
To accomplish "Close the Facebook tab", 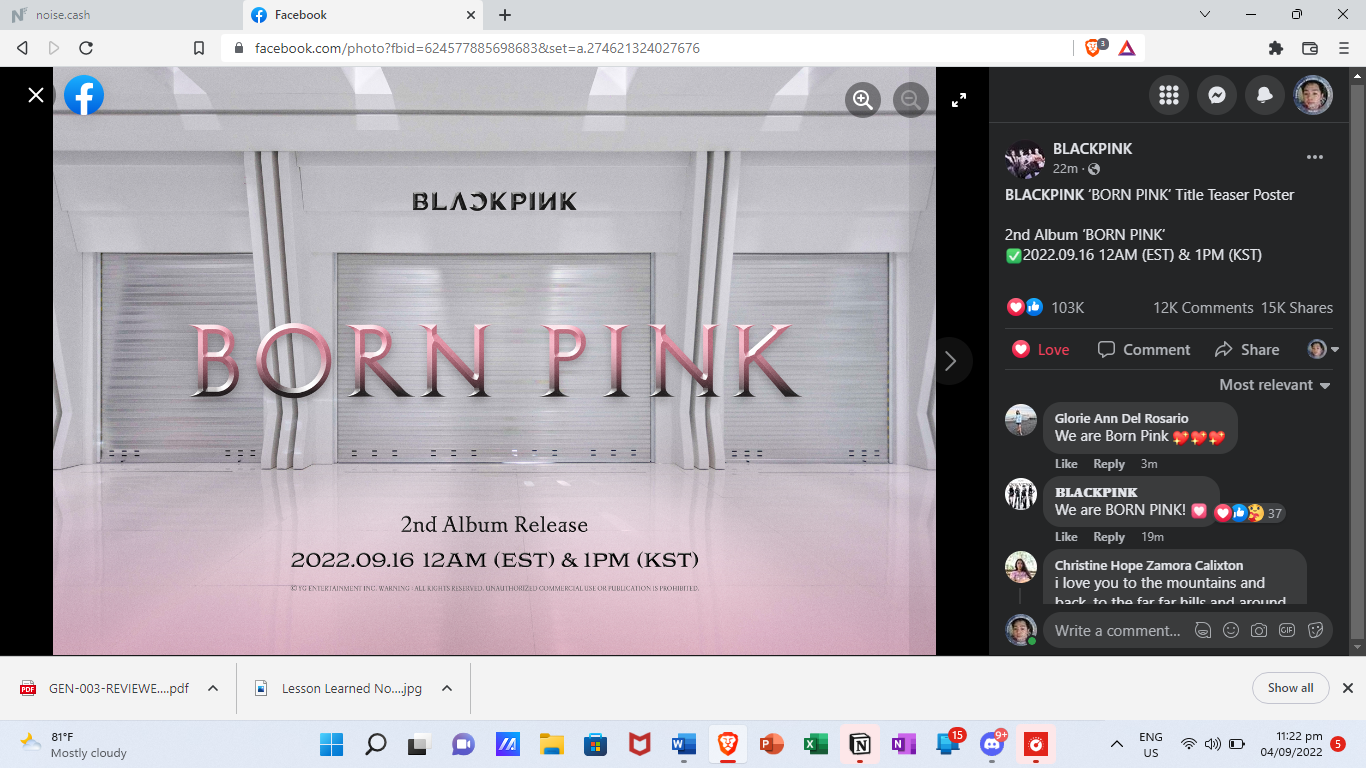I will tap(471, 15).
